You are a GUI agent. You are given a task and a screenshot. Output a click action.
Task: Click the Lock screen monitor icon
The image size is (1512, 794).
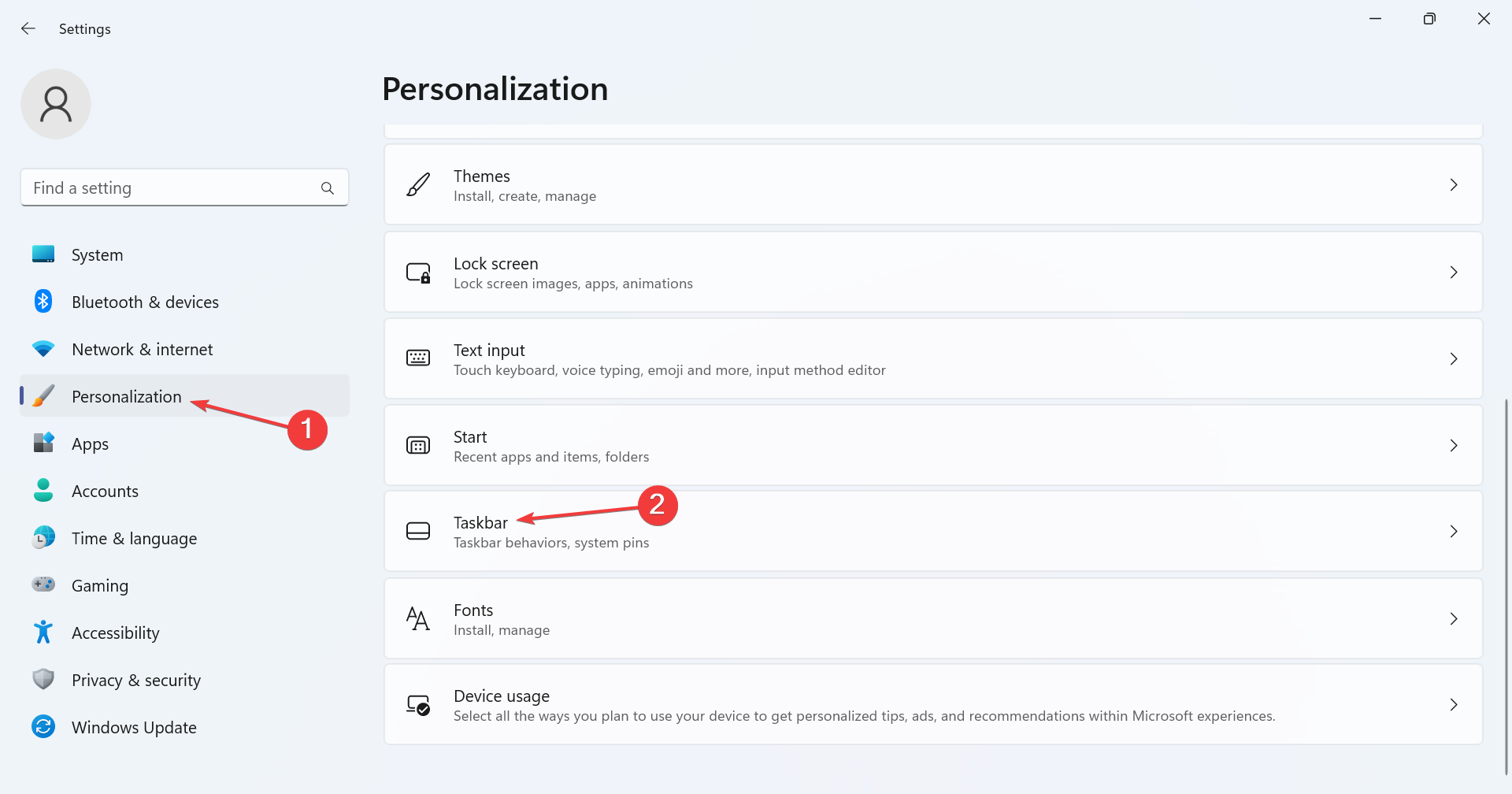point(418,273)
